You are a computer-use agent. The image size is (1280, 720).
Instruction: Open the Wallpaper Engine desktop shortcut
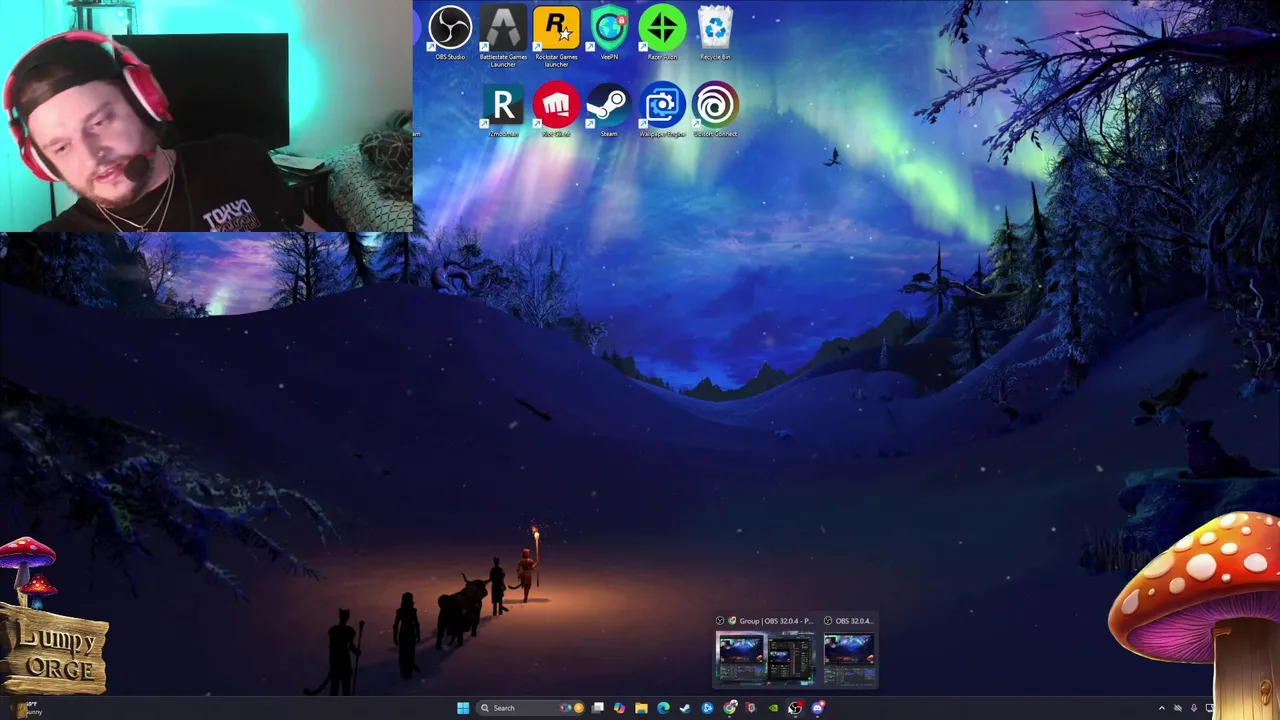[x=662, y=111]
